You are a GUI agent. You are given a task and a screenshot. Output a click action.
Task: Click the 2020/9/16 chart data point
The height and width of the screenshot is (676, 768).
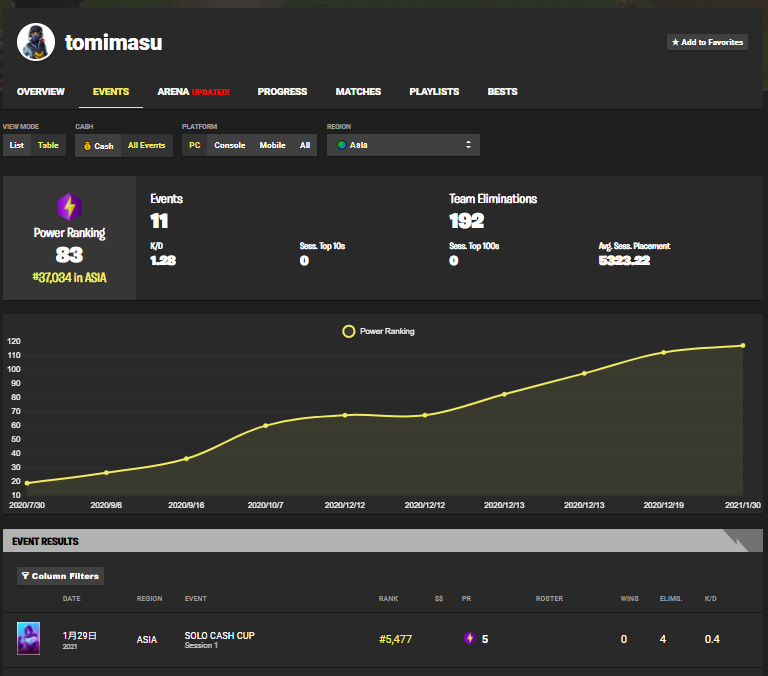tap(186, 459)
